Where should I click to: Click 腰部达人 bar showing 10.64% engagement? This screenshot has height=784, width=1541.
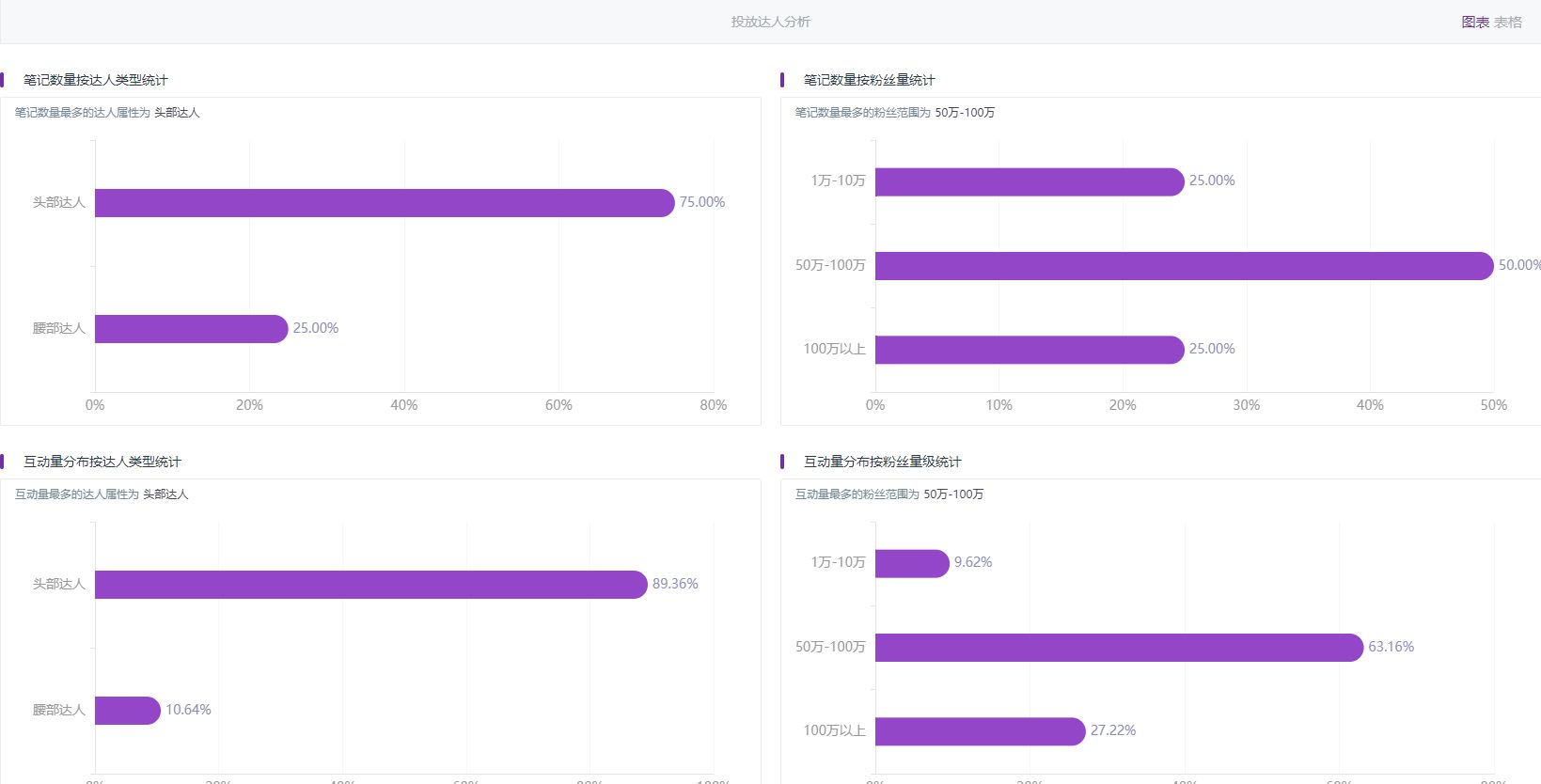click(x=127, y=711)
